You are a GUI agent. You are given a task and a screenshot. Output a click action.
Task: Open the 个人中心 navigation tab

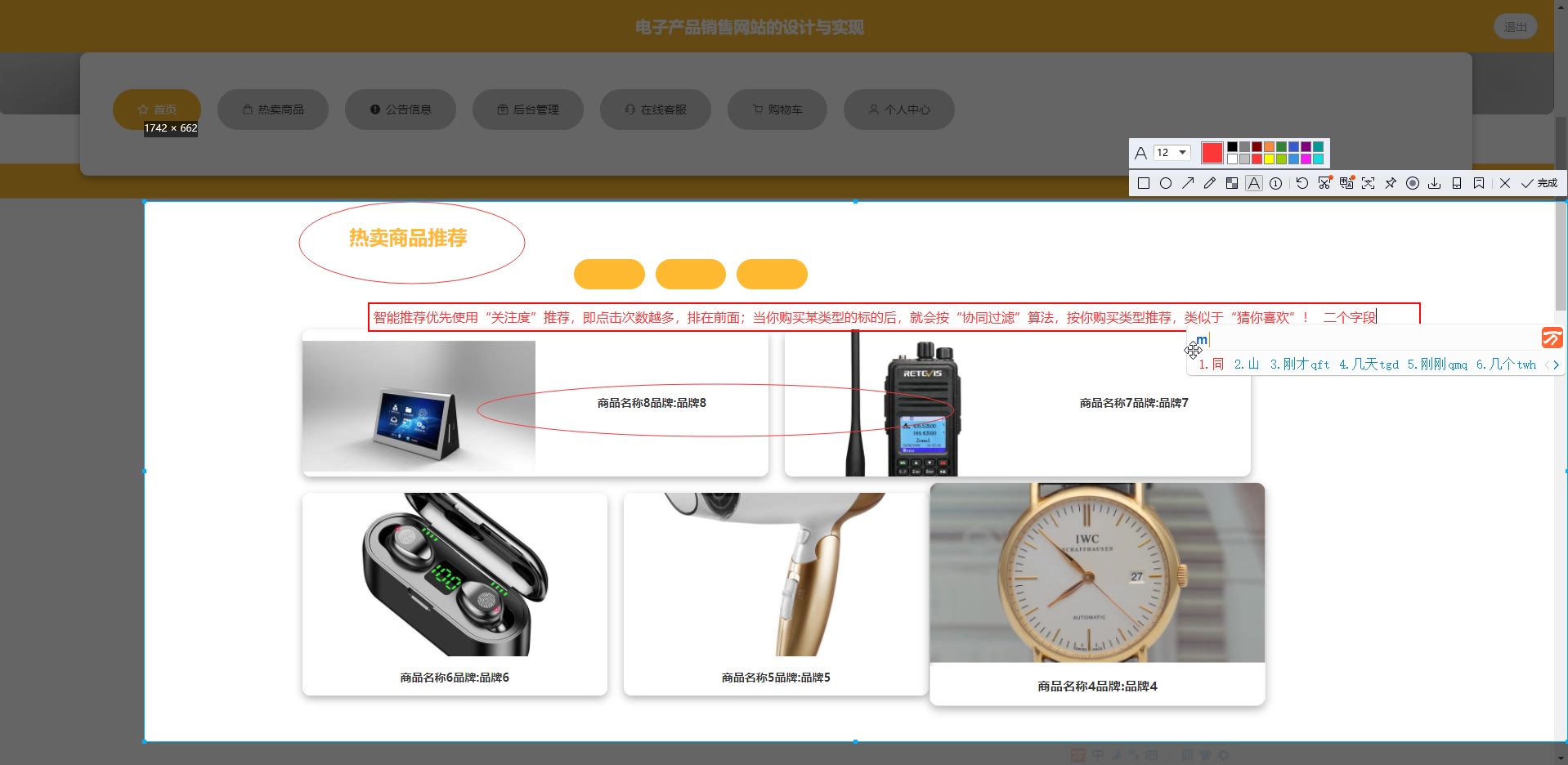point(899,110)
